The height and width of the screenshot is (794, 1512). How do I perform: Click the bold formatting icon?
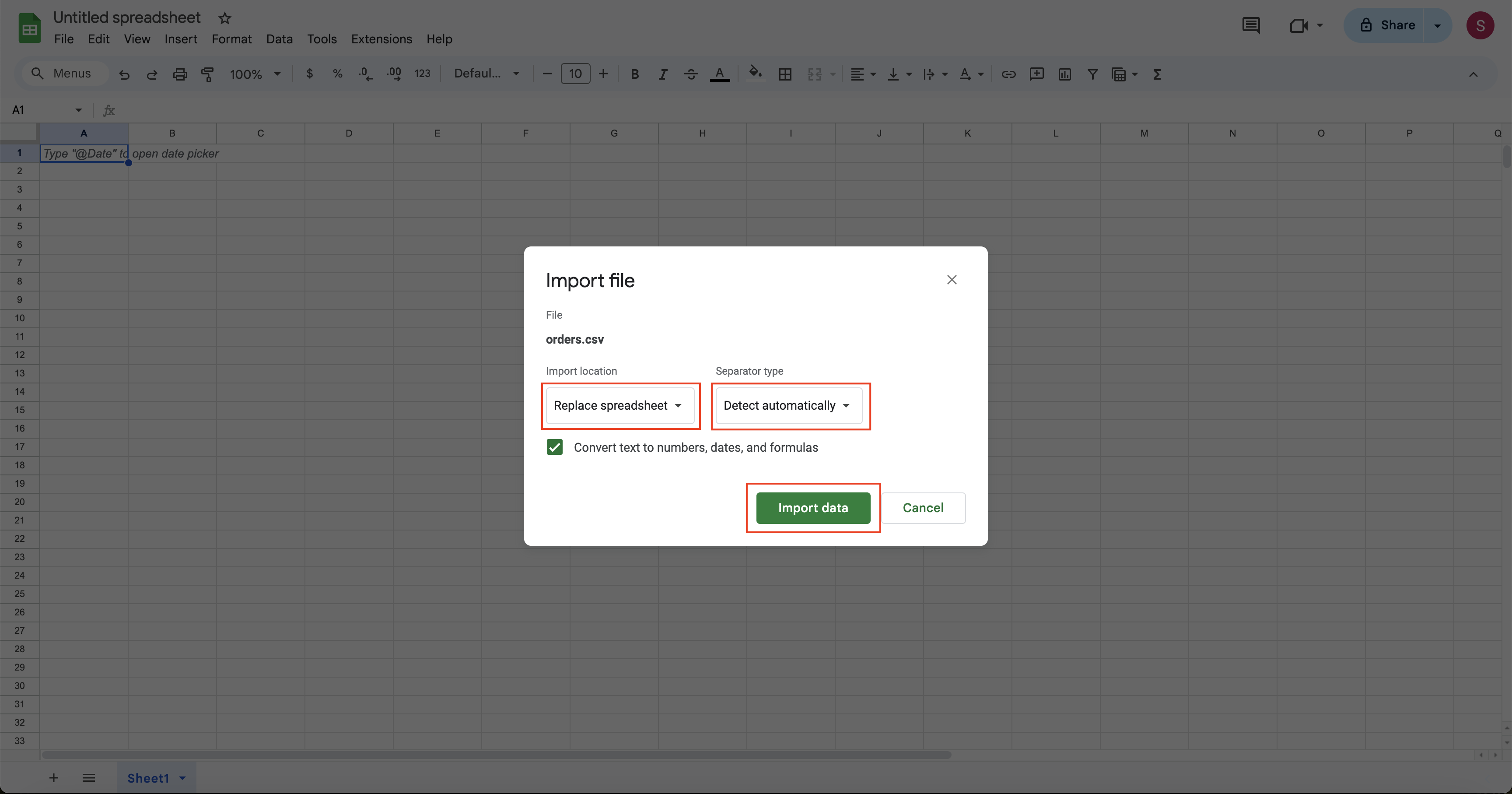pyautogui.click(x=633, y=74)
